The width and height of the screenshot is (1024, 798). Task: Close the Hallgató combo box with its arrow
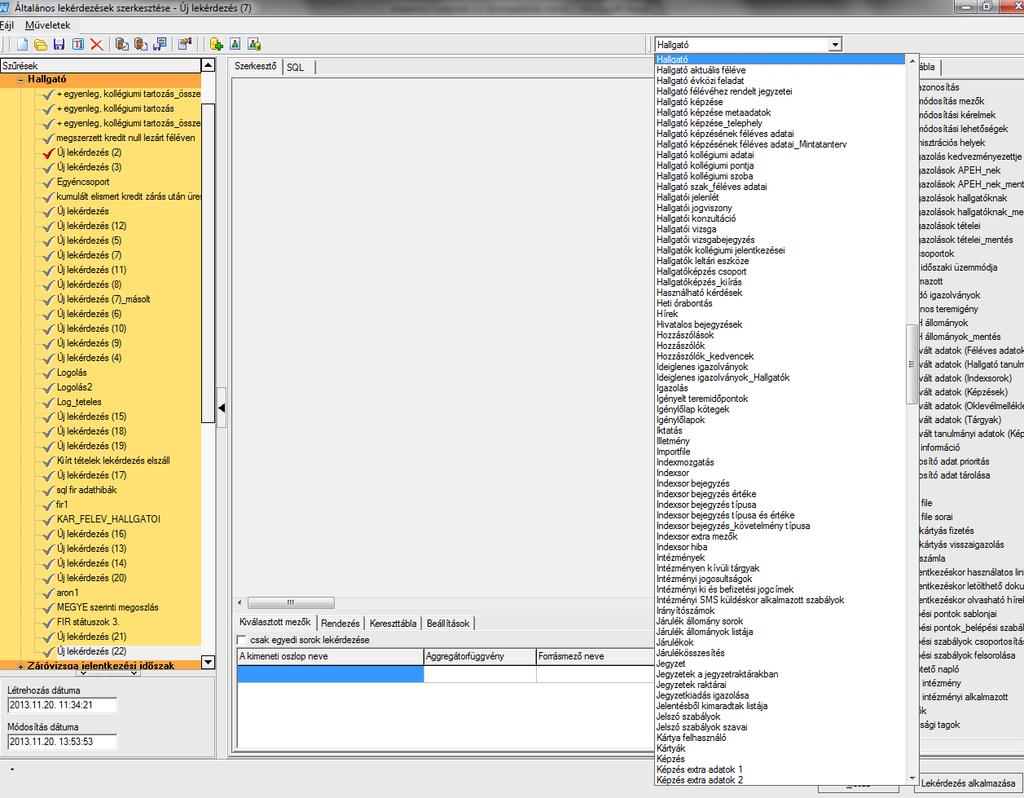835,44
